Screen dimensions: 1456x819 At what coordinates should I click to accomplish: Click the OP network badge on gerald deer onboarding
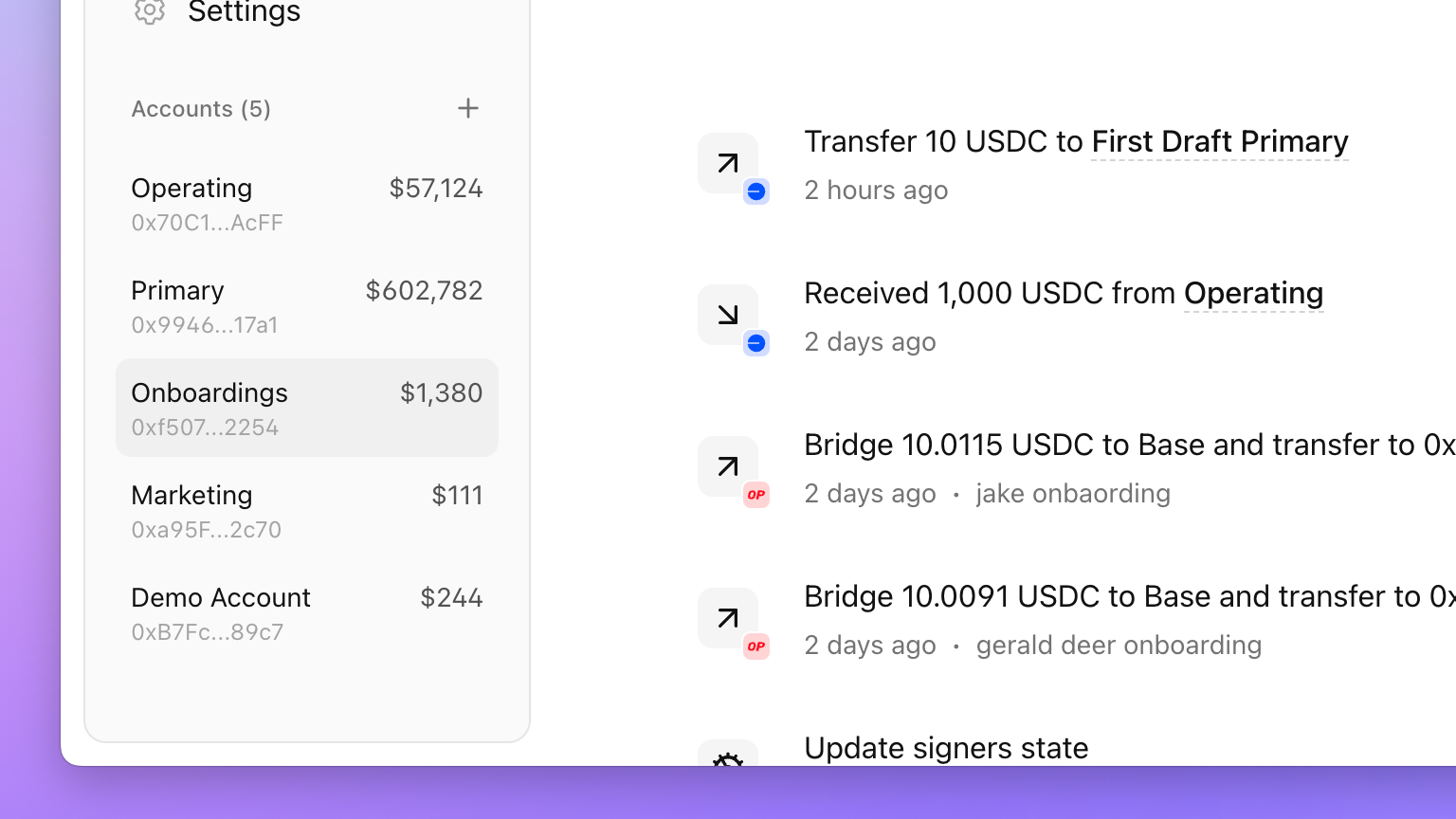[x=756, y=646]
